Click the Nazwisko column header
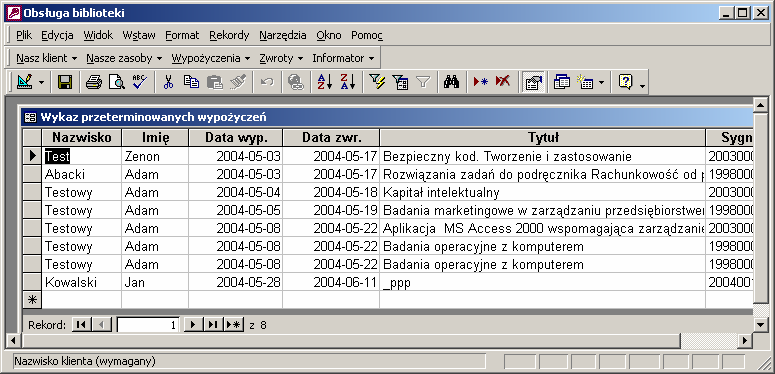 click(82, 137)
